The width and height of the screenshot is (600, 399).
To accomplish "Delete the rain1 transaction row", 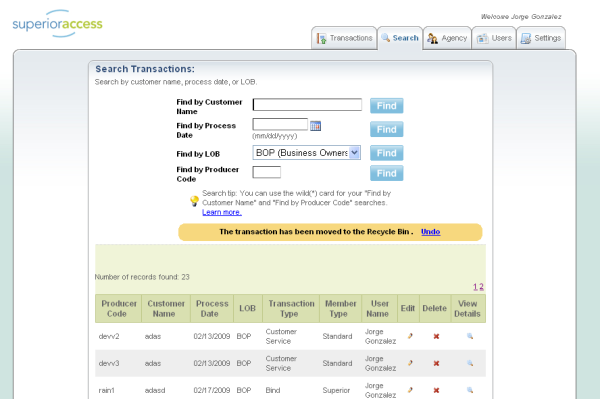I will point(436,390).
